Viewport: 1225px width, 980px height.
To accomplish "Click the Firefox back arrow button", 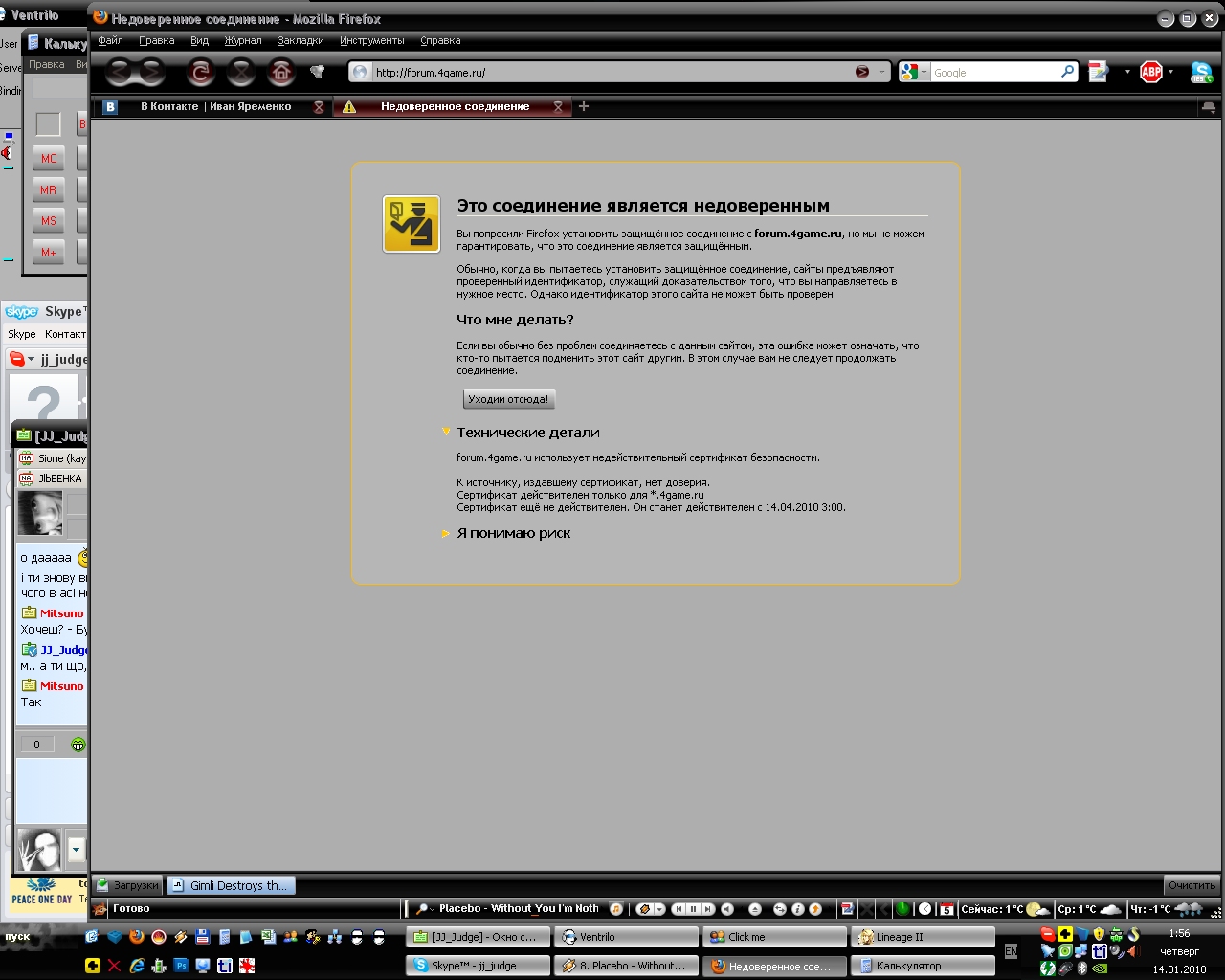I will (x=119, y=72).
